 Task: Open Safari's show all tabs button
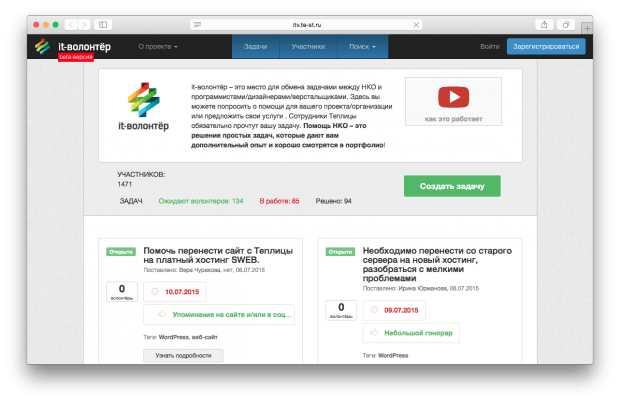pos(566,24)
